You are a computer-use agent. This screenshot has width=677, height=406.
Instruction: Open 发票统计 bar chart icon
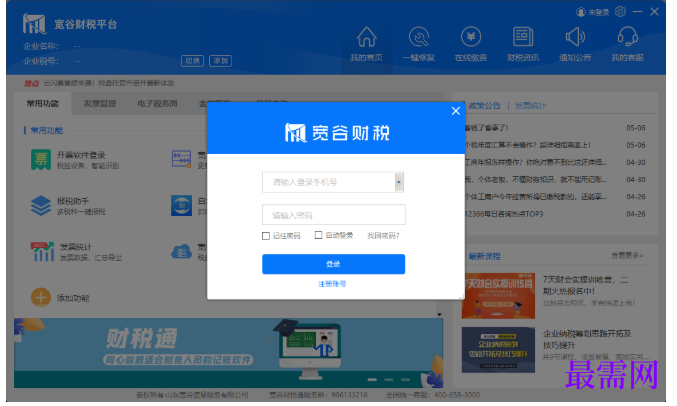[x=42, y=251]
